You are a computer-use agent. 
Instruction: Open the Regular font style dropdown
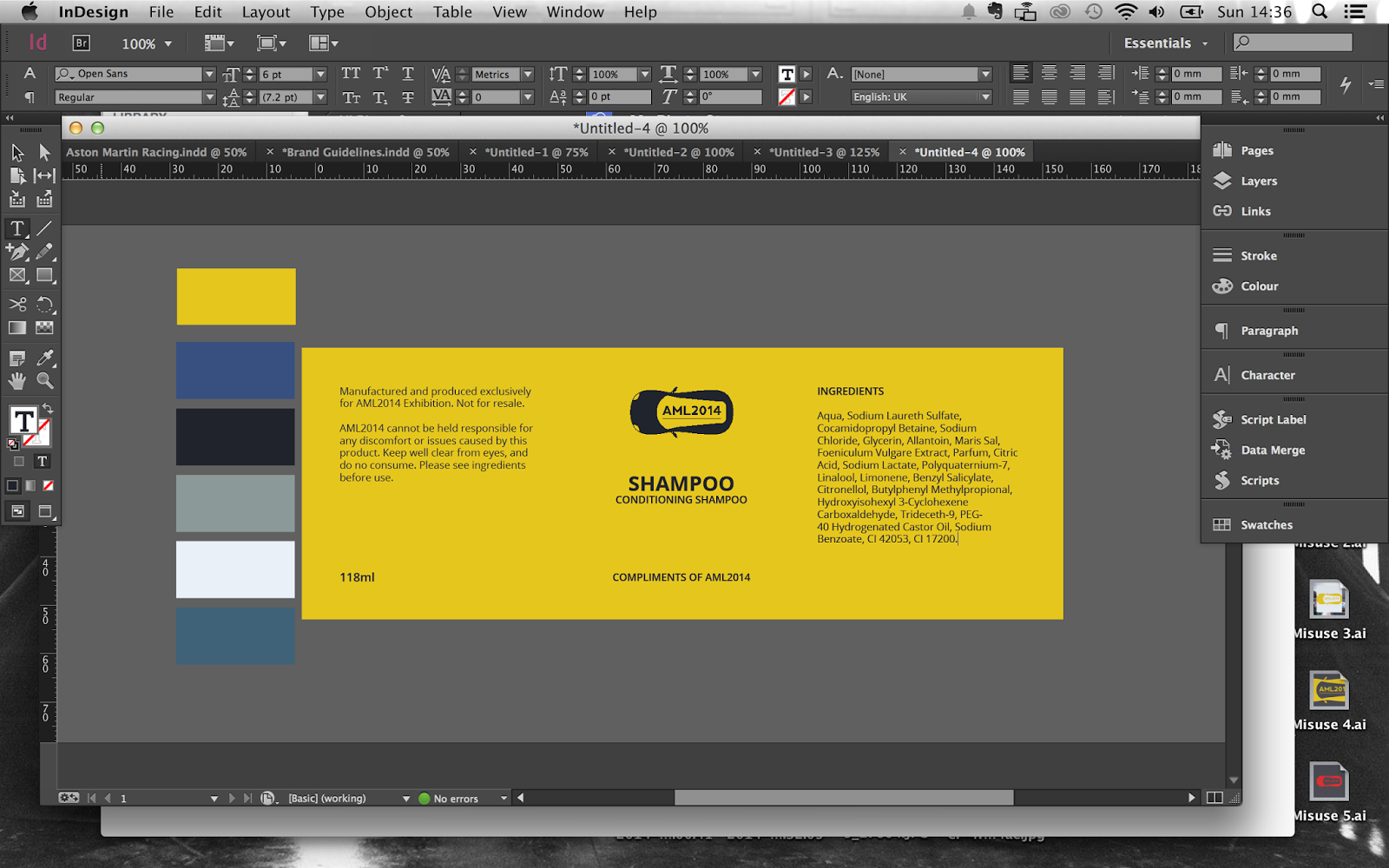[x=208, y=97]
